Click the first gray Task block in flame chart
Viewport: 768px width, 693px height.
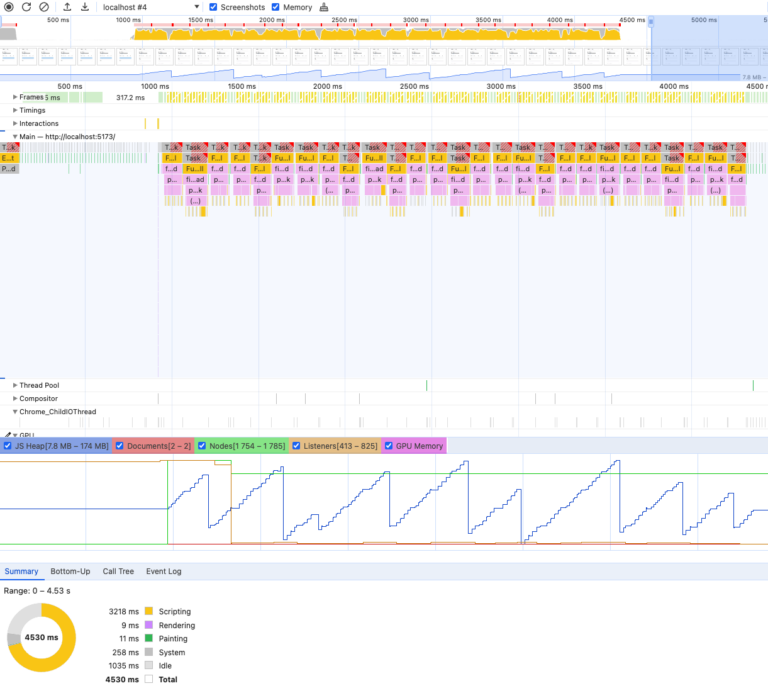tap(9, 147)
